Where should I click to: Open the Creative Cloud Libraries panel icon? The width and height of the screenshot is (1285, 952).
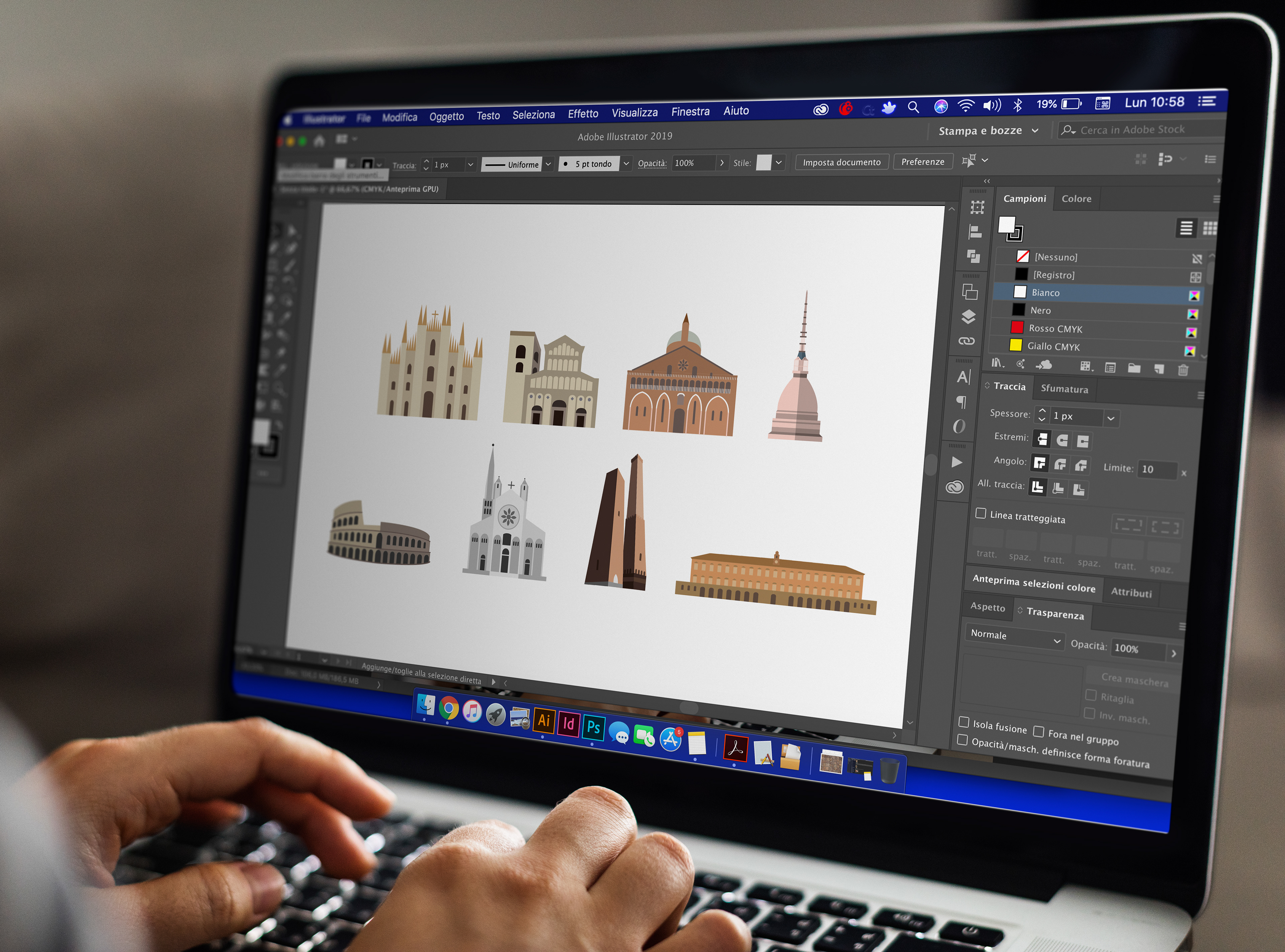(x=955, y=488)
